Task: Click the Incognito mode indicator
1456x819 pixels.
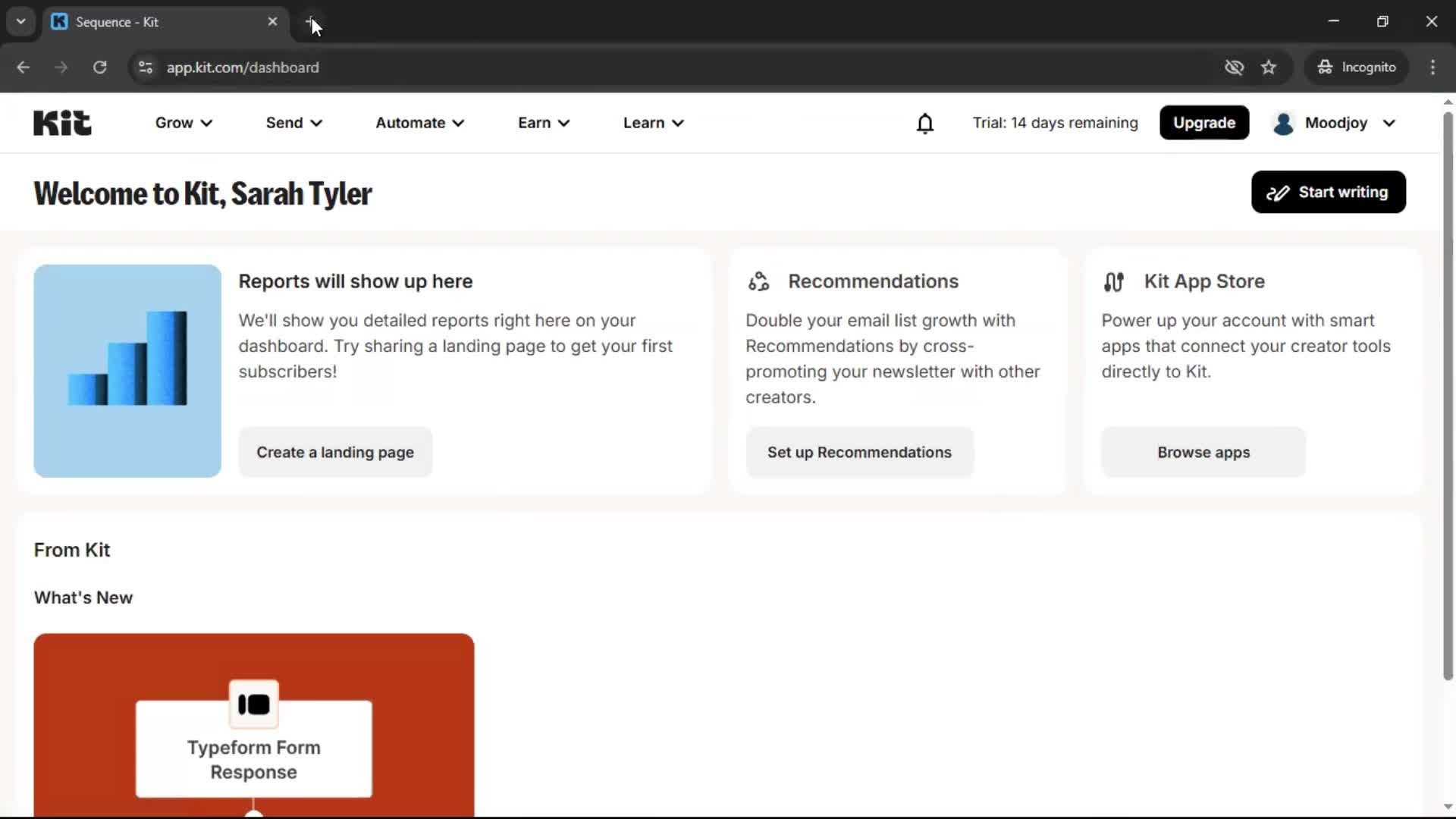Action: 1357,67
